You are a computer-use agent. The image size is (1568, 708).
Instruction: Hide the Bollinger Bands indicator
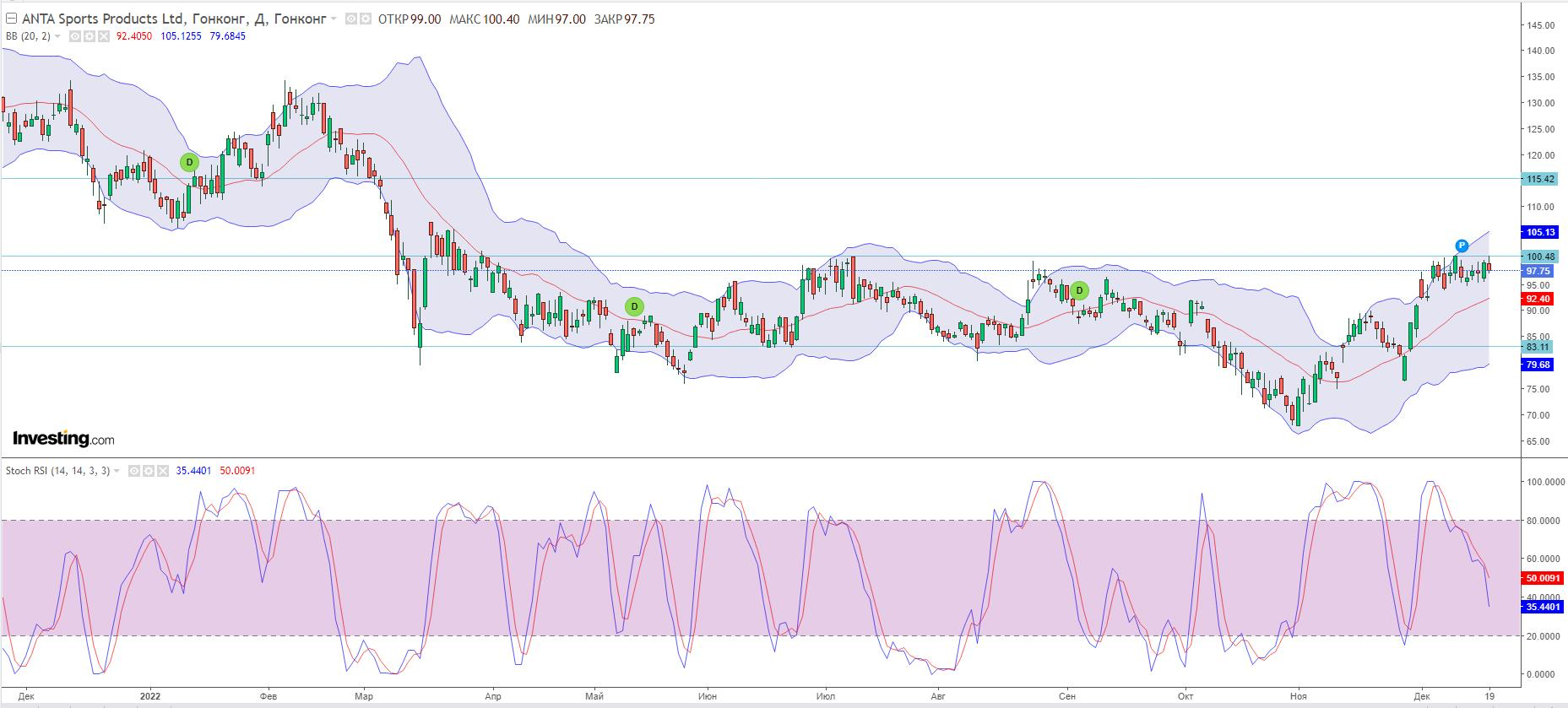coord(74,36)
